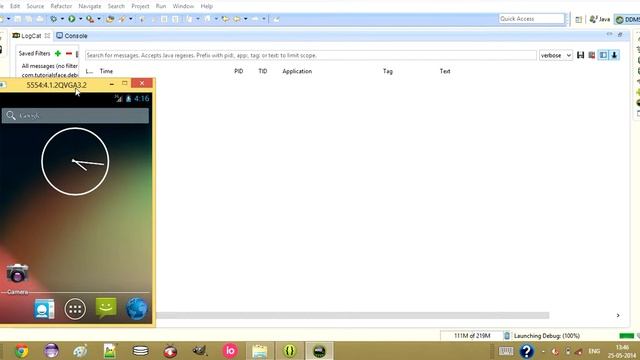Image resolution: width=640 pixels, height=360 pixels.
Task: Open the Browser globe in the emulator dock
Action: pyautogui.click(x=137, y=309)
